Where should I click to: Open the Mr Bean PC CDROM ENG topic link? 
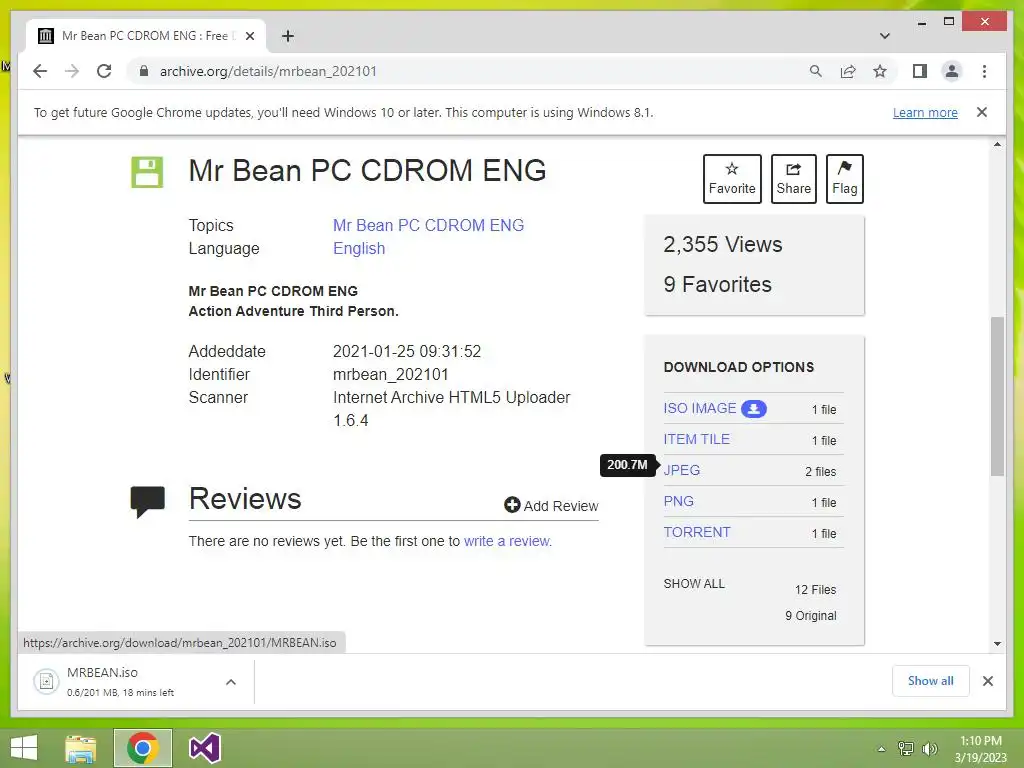[428, 225]
